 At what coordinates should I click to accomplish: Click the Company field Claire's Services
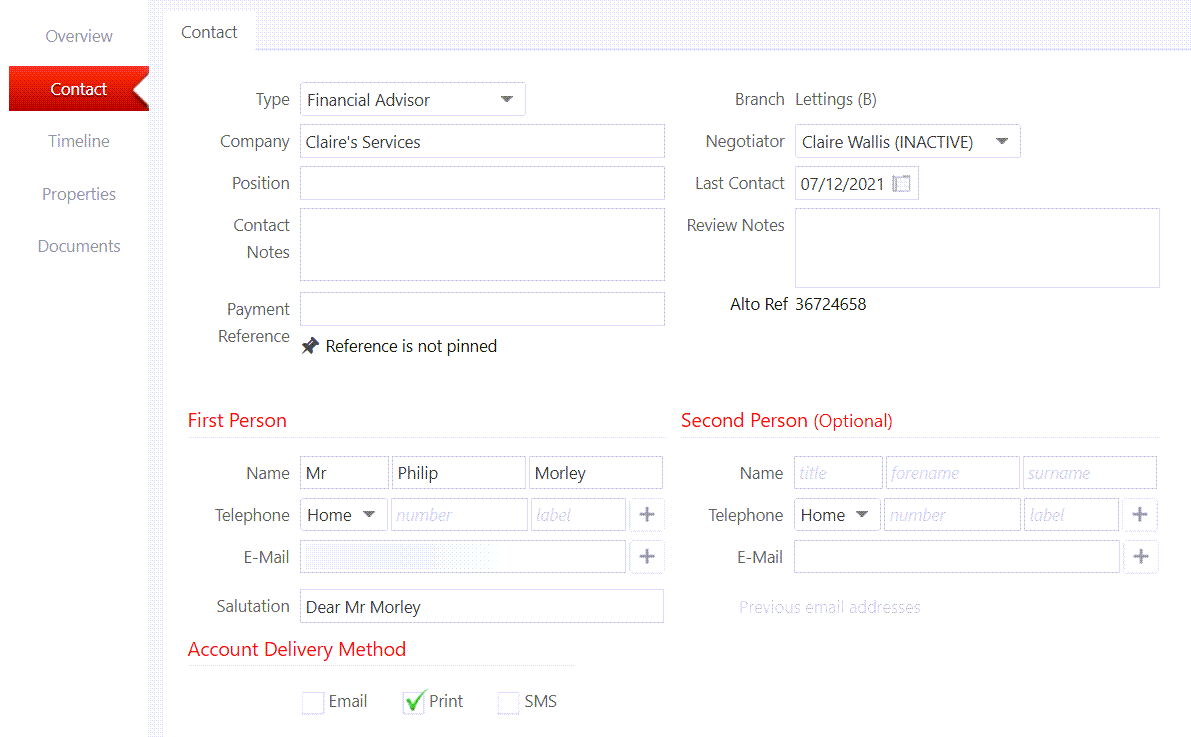pyautogui.click(x=482, y=141)
